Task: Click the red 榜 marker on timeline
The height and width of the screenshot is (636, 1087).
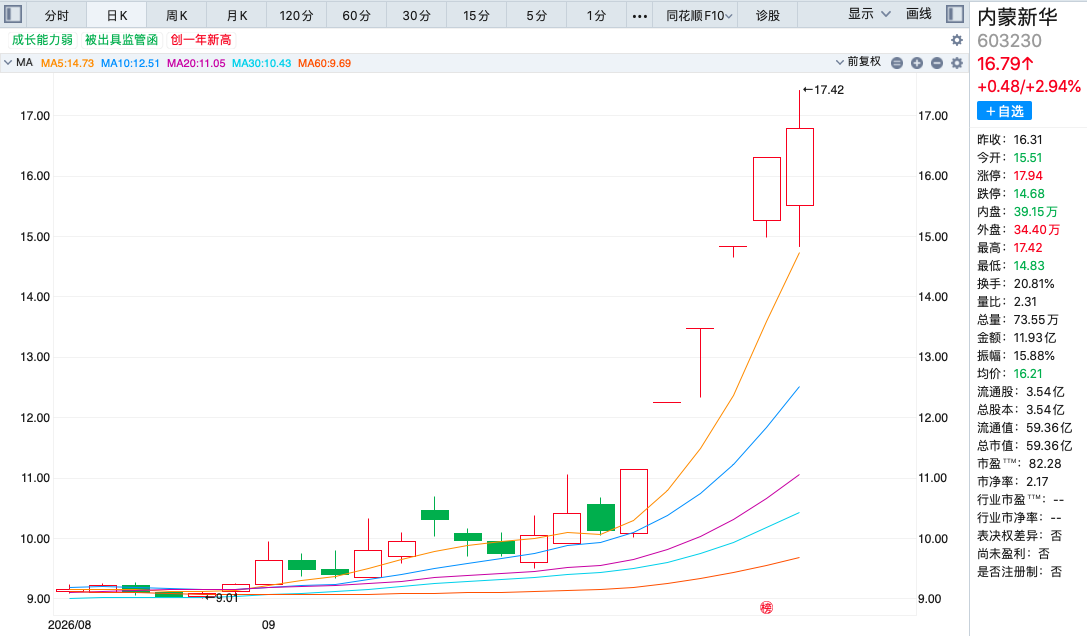Action: 766,608
